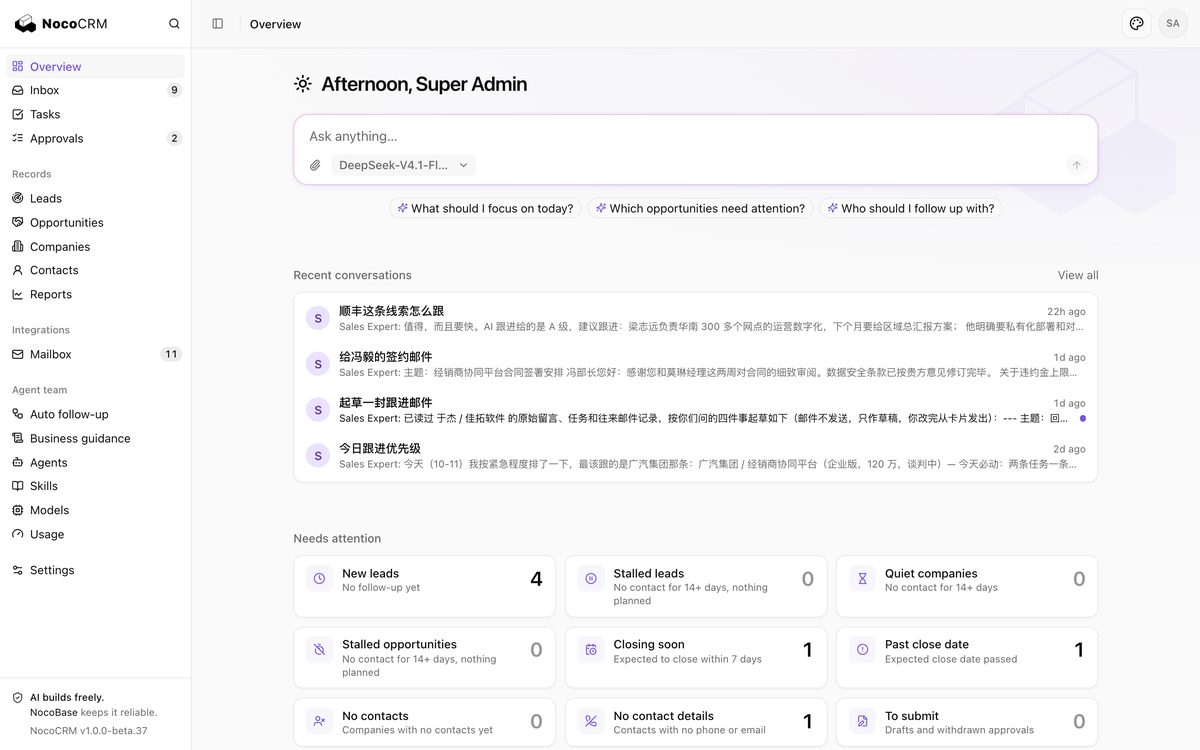
Task: Go to Tasks page
Action: click(x=96, y=114)
